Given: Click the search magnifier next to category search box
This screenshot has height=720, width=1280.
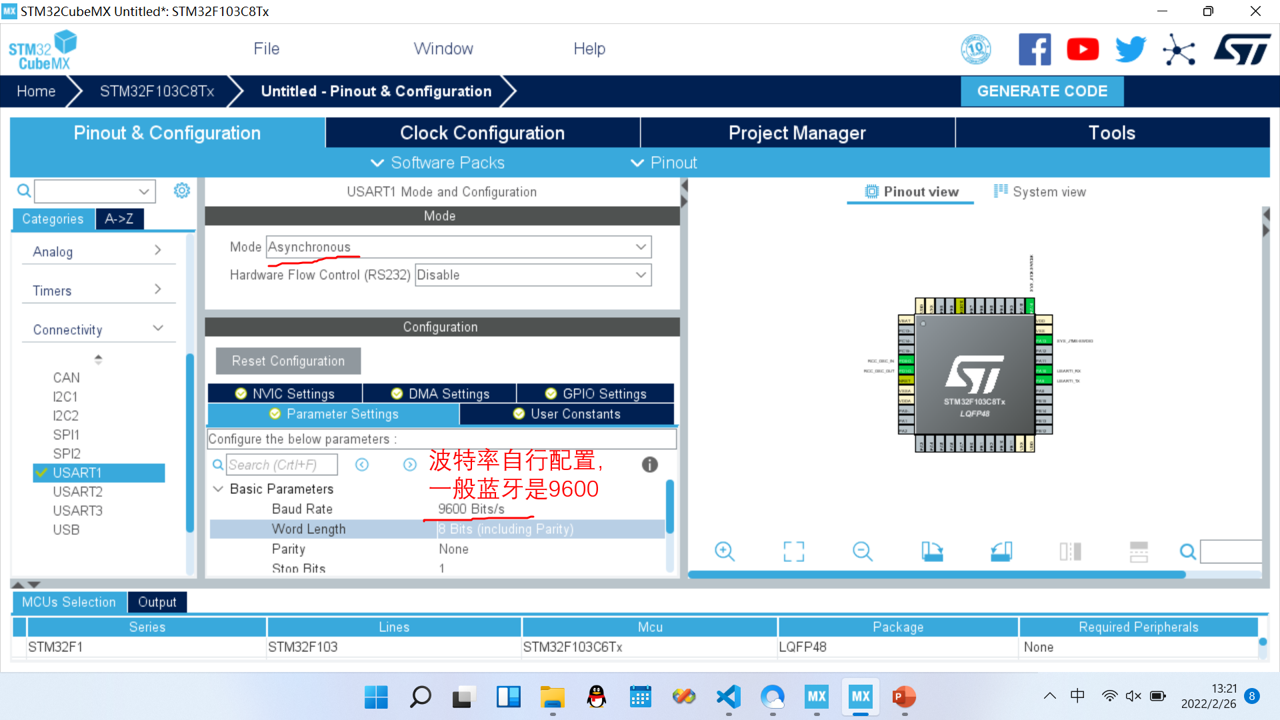Looking at the screenshot, I should (24, 190).
